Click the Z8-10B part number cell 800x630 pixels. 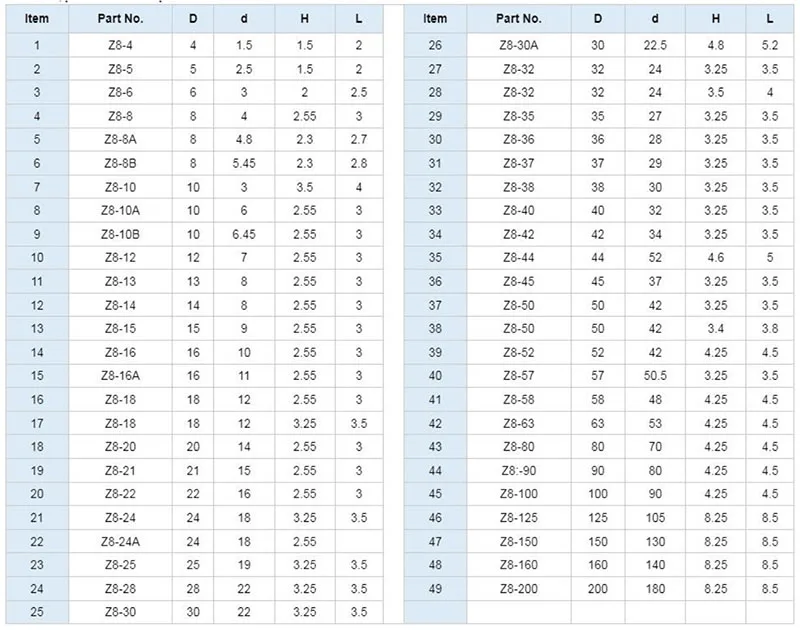119,234
